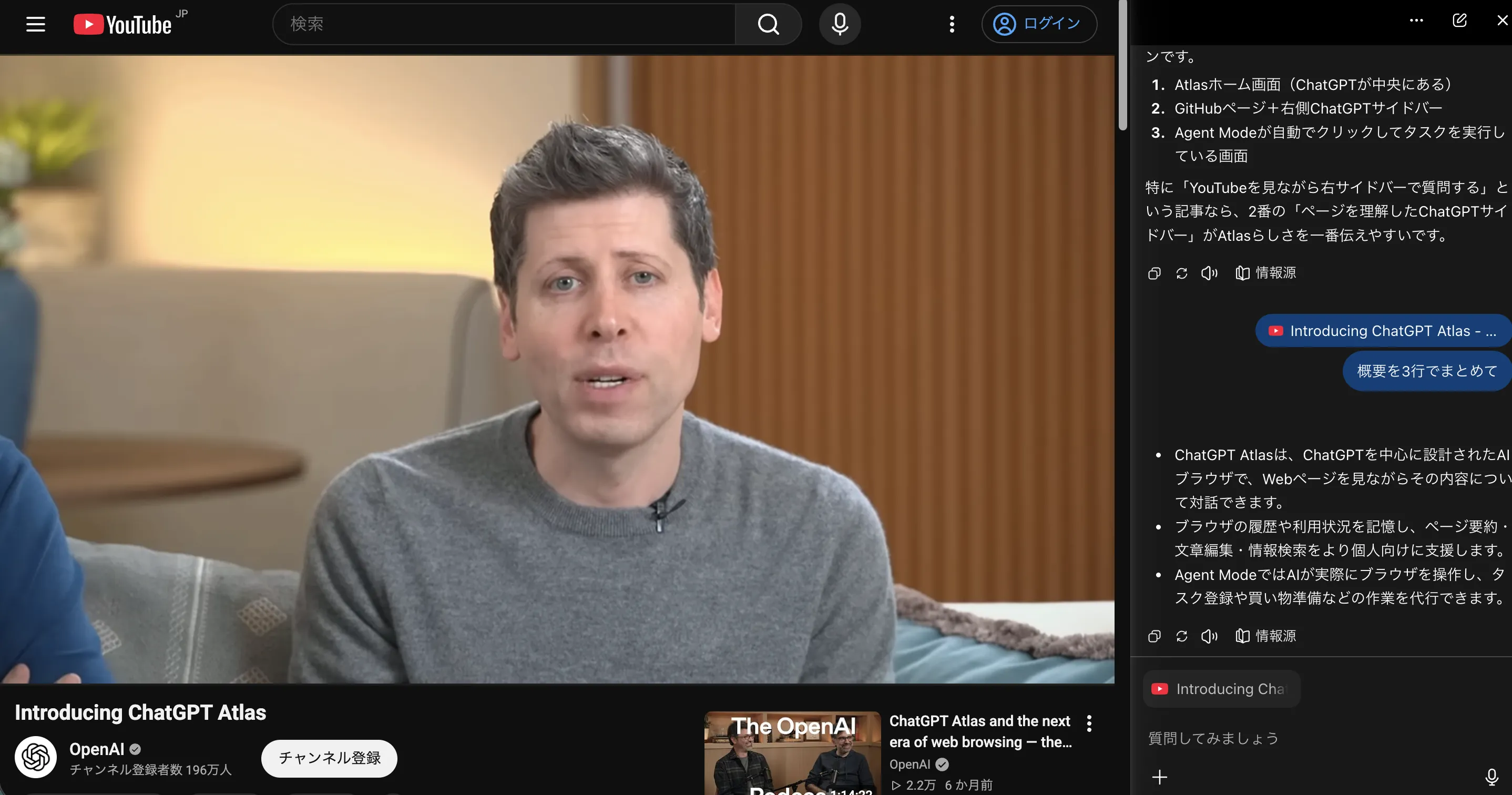Start voice search with microphone icon
This screenshot has width=1512, height=795.
point(840,24)
